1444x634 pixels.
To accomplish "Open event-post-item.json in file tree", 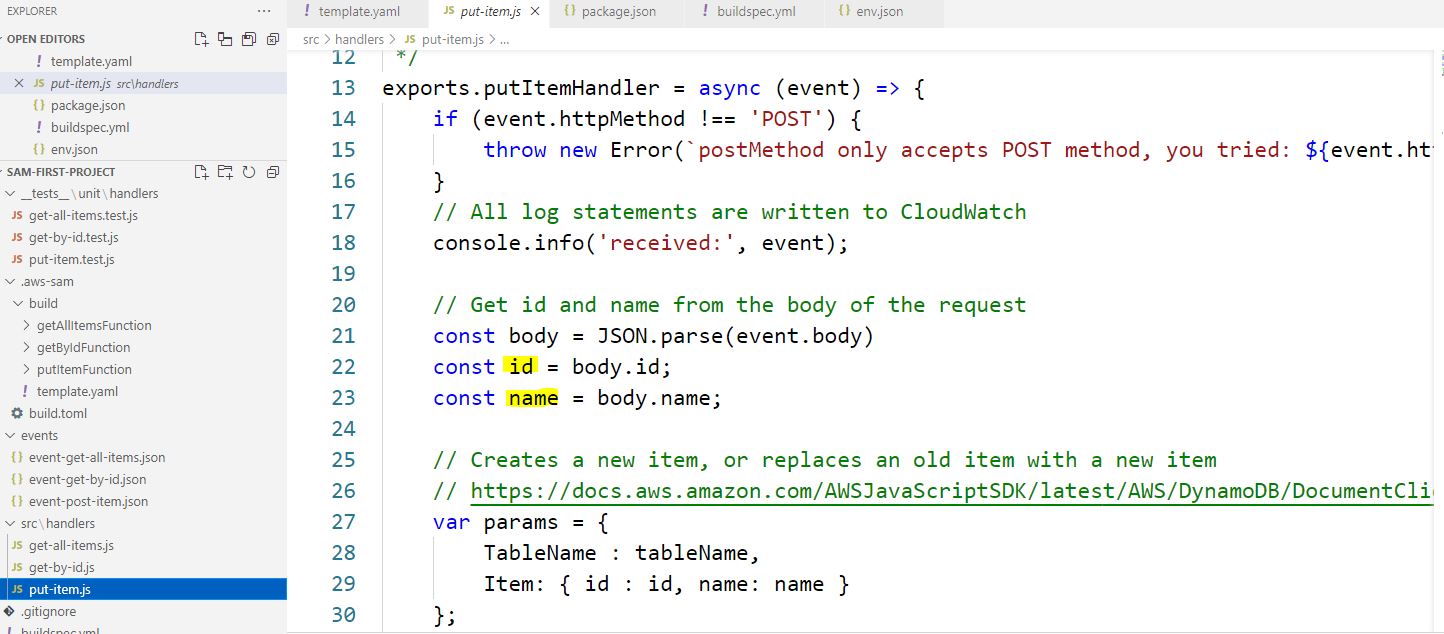I will (88, 501).
